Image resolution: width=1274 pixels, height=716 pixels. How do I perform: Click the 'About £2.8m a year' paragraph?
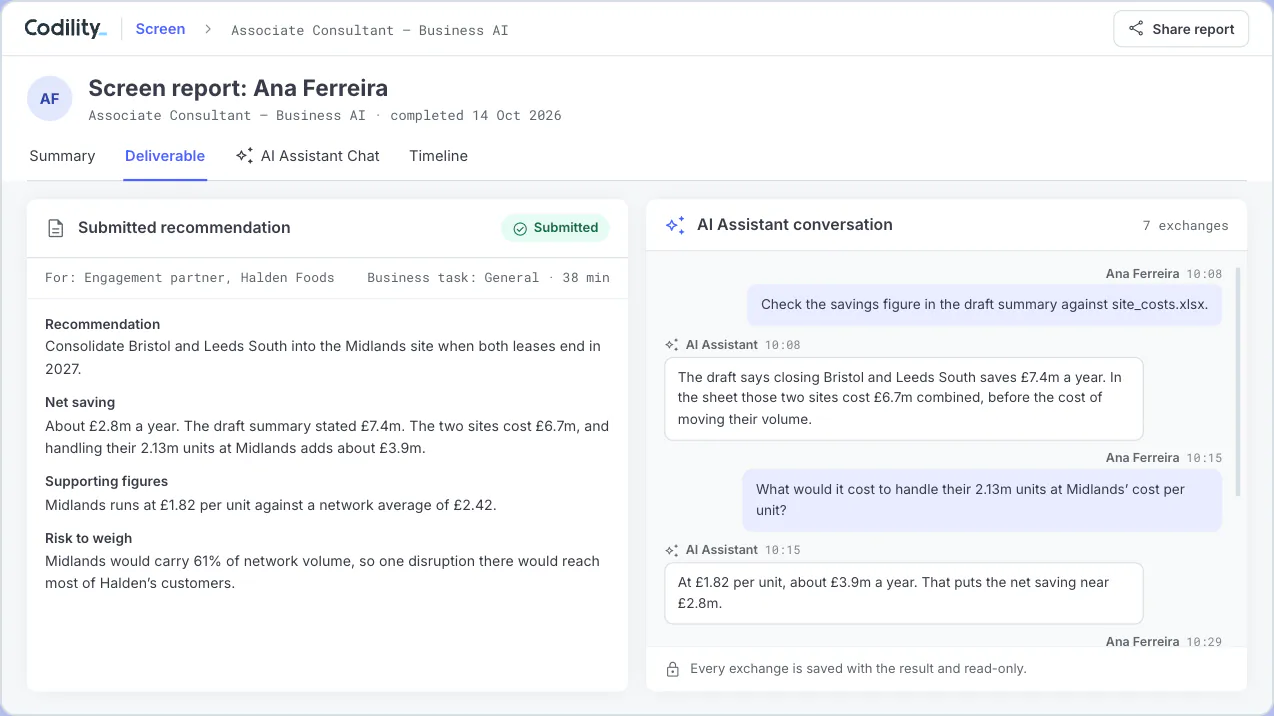[x=327, y=437]
